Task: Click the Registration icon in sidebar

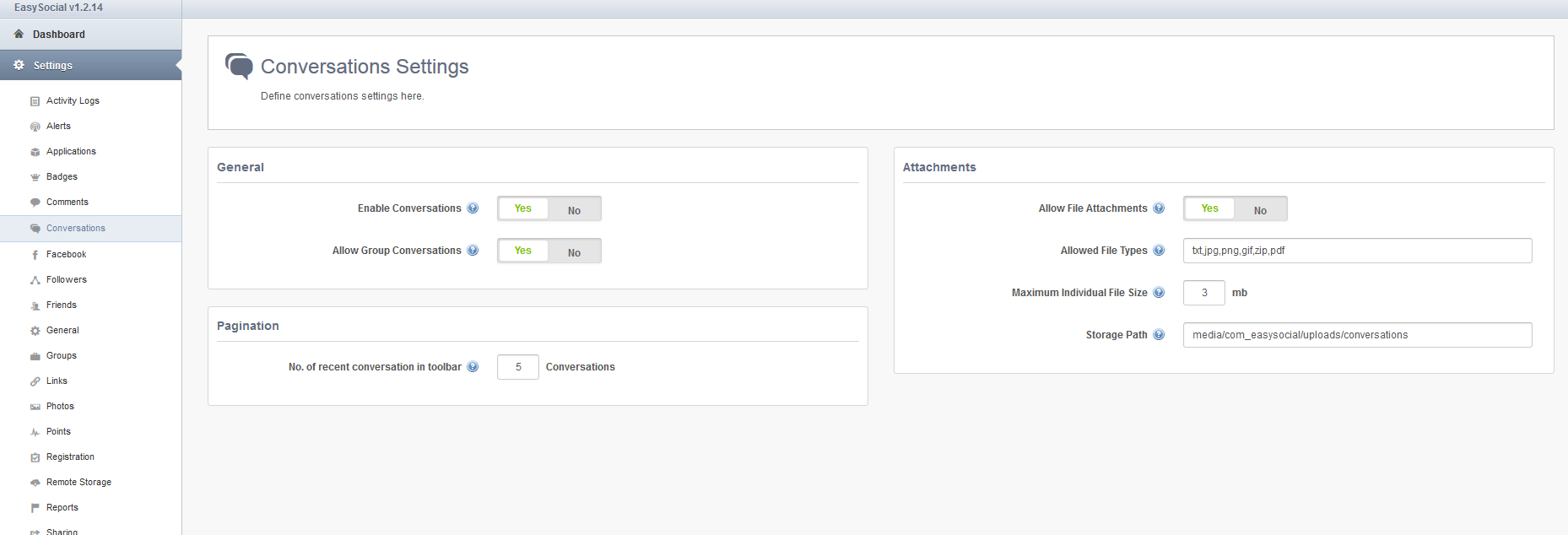Action: [35, 457]
